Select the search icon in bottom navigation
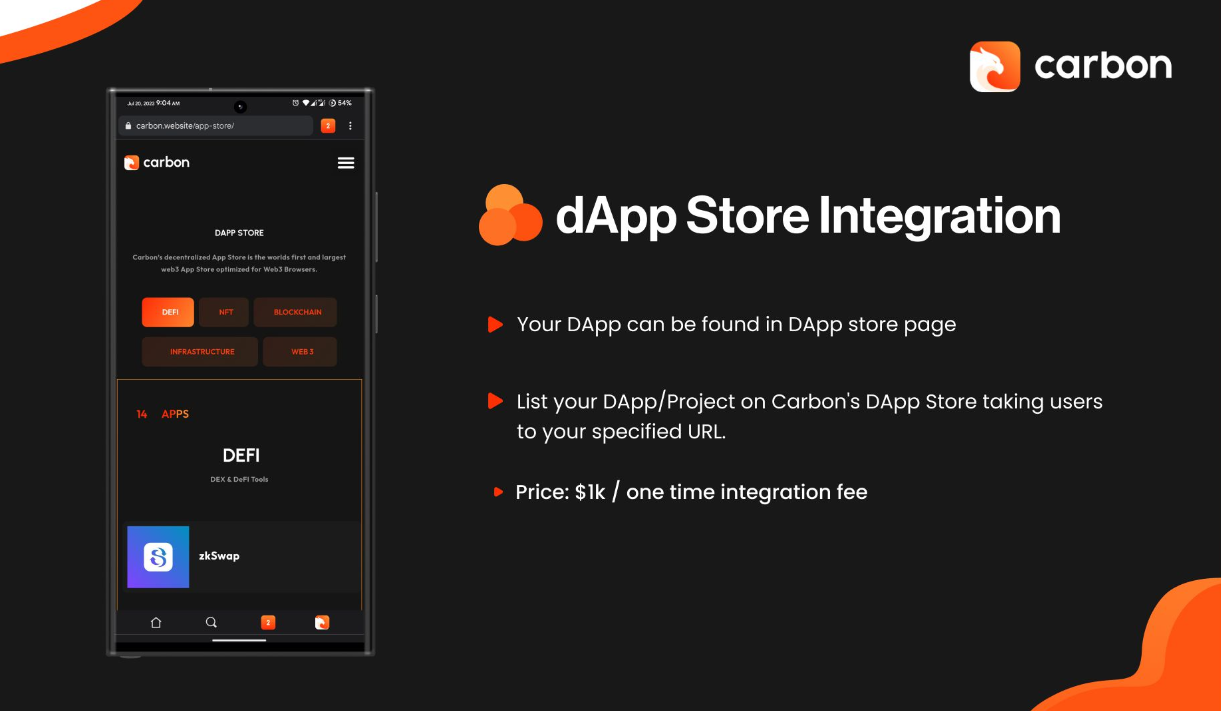 211,621
